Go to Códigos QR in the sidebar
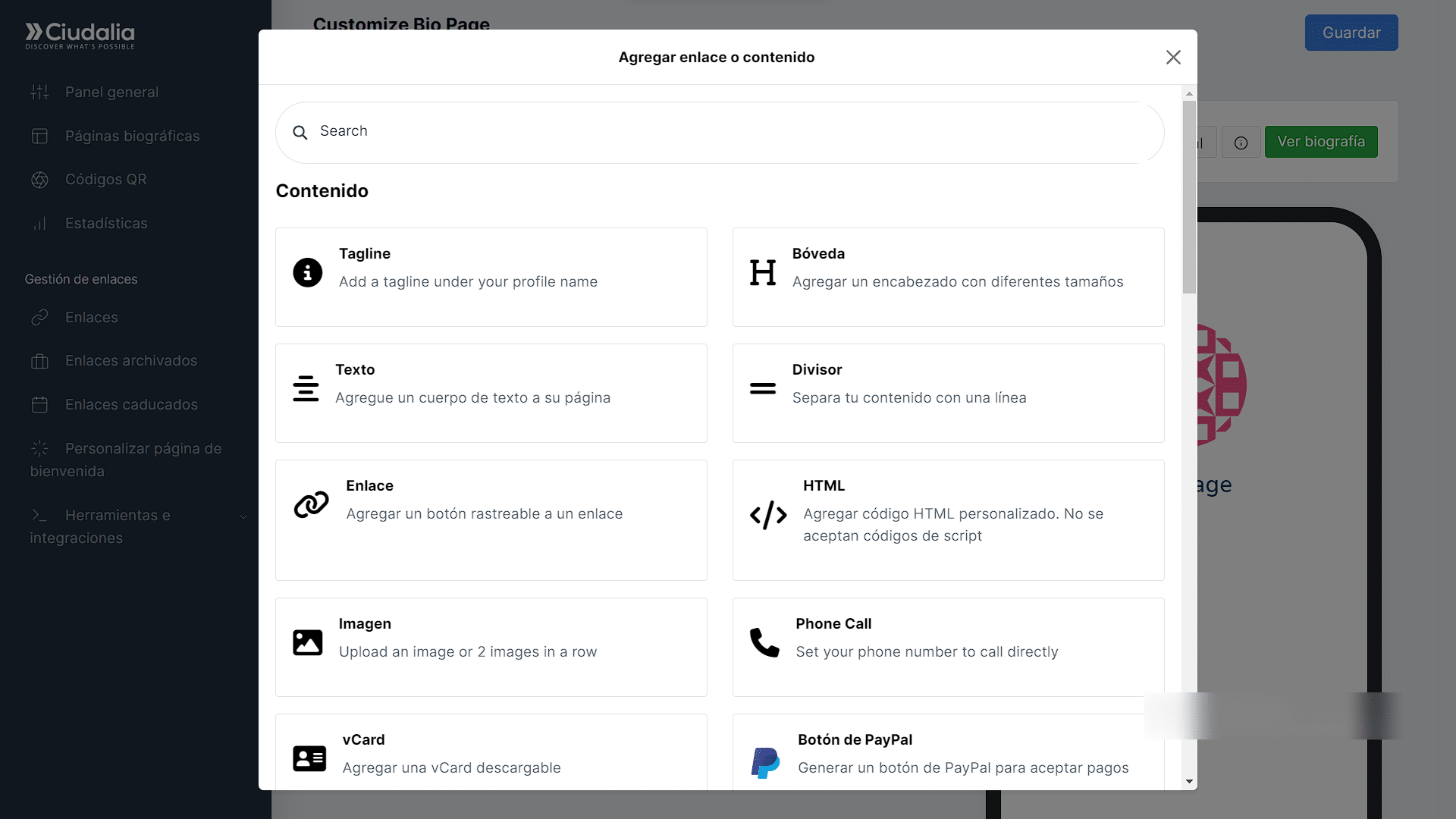 tap(105, 180)
